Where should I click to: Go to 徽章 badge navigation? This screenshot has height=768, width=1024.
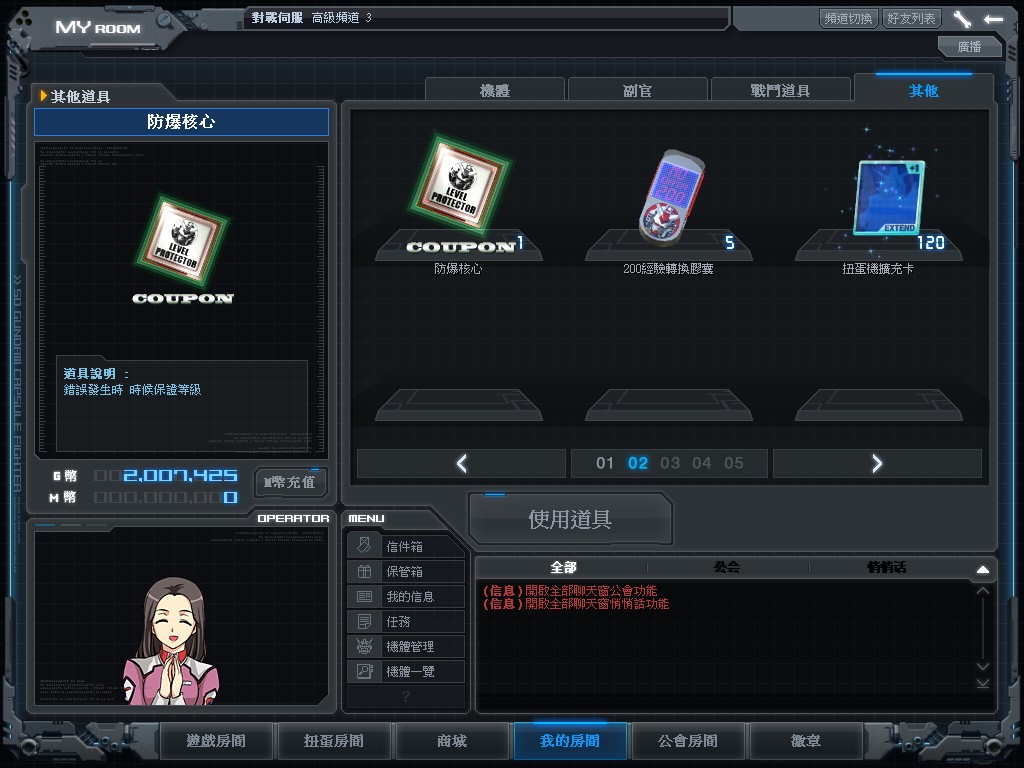click(x=806, y=741)
